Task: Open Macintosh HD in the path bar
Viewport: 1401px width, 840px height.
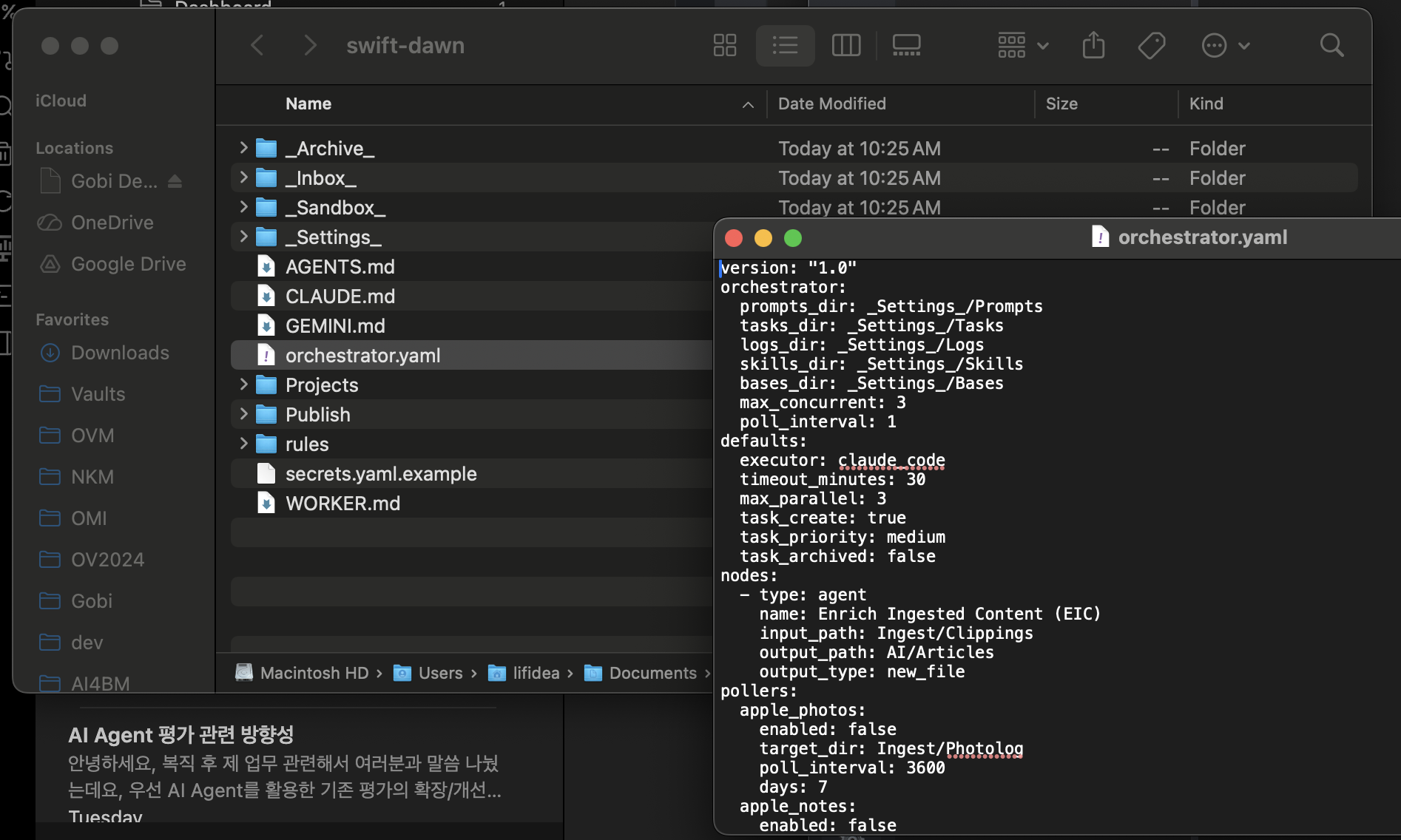Action: pos(314,673)
